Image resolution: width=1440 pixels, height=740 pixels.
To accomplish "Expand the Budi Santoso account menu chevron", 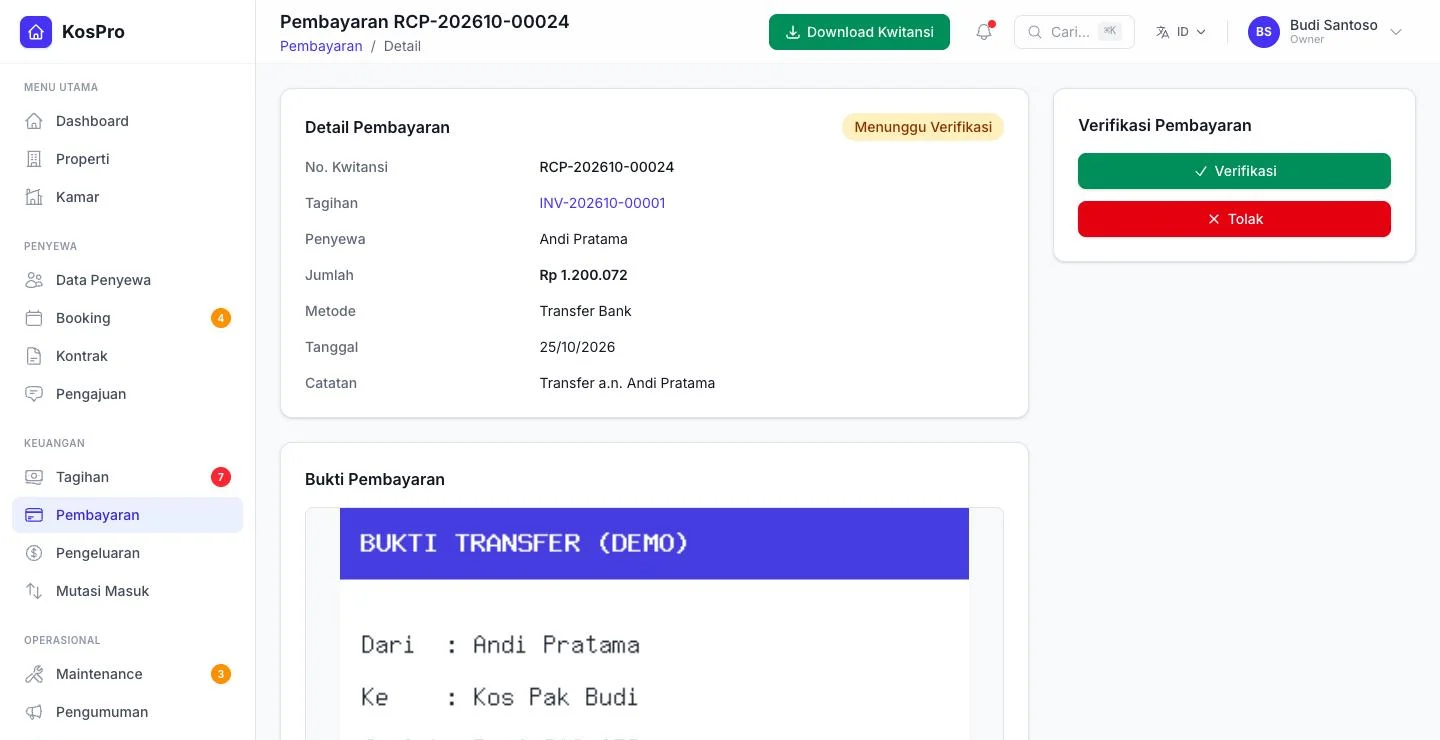I will [x=1396, y=32].
